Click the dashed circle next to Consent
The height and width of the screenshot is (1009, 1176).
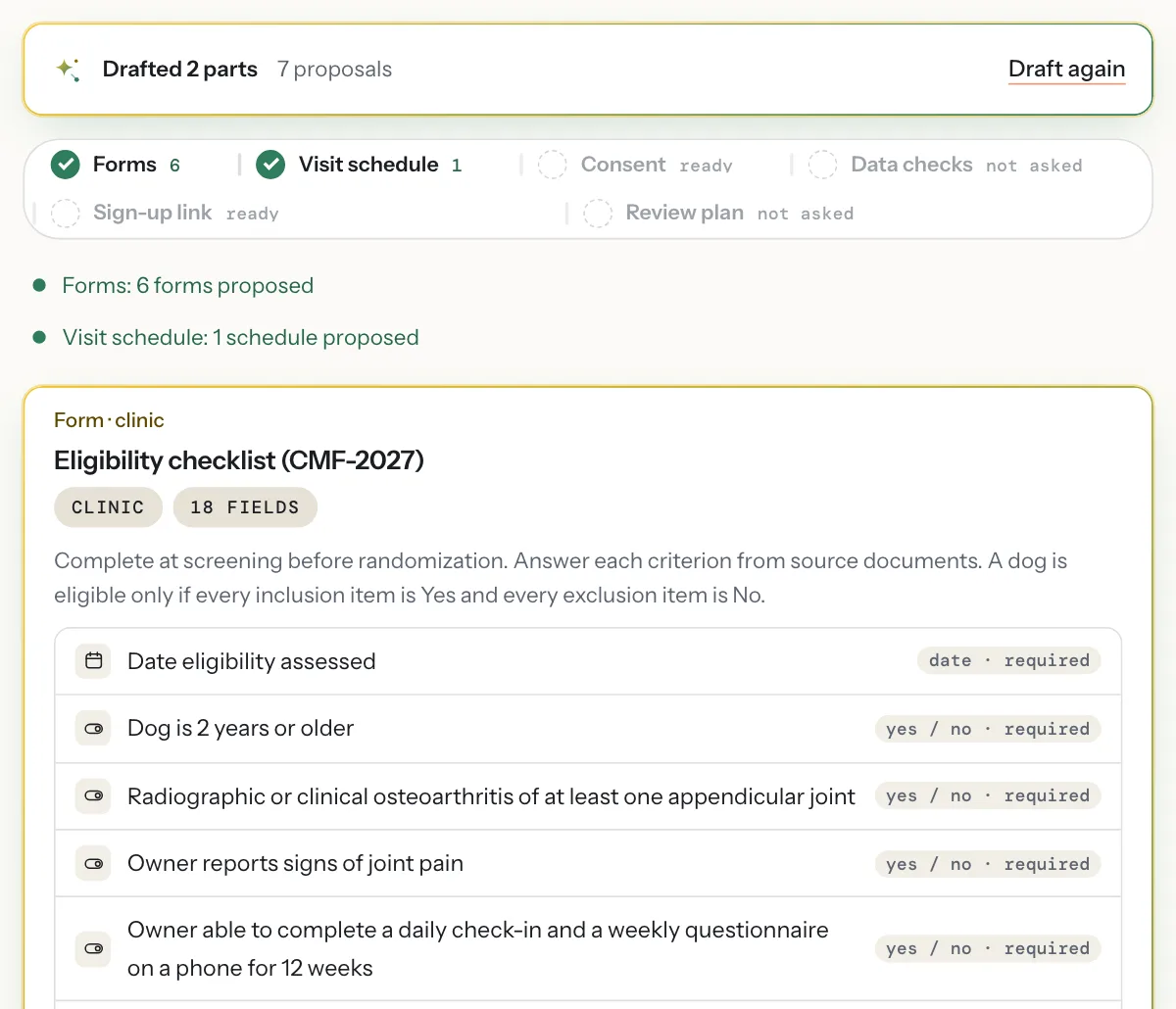(553, 165)
